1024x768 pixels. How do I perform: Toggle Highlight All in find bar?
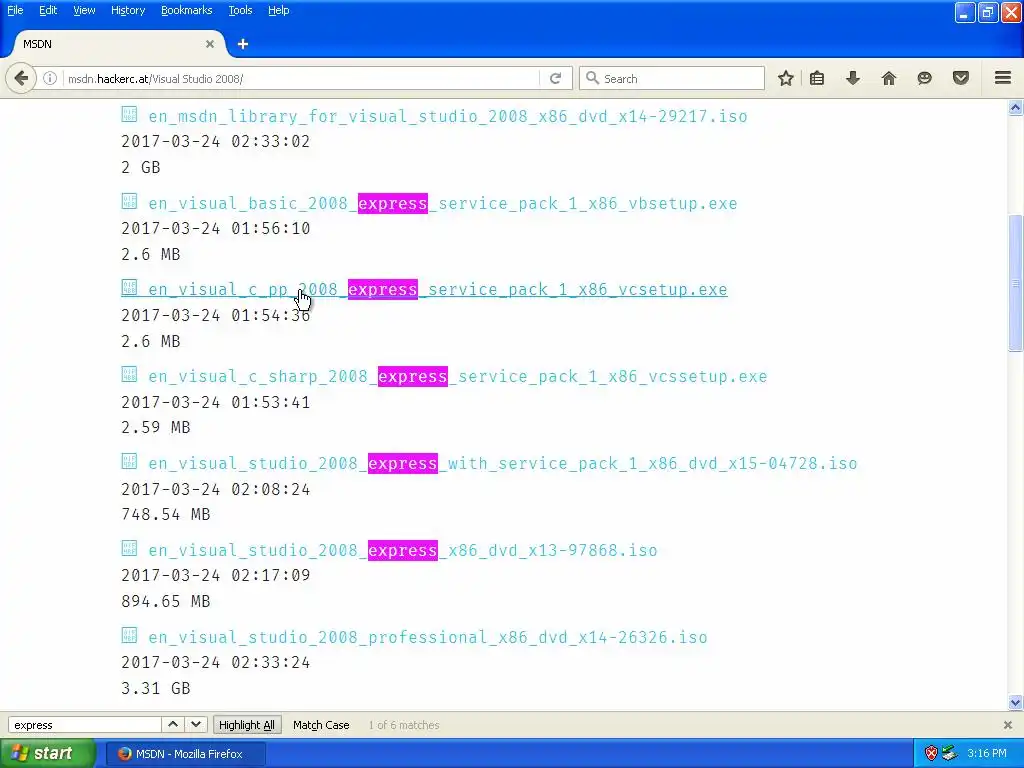pos(247,725)
